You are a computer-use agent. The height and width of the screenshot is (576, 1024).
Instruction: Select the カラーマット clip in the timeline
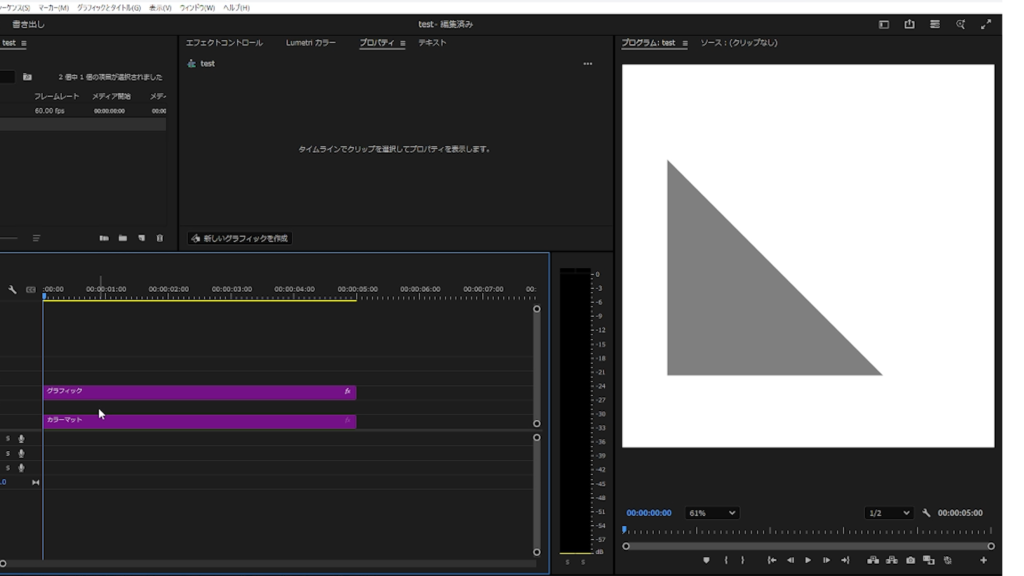click(200, 421)
